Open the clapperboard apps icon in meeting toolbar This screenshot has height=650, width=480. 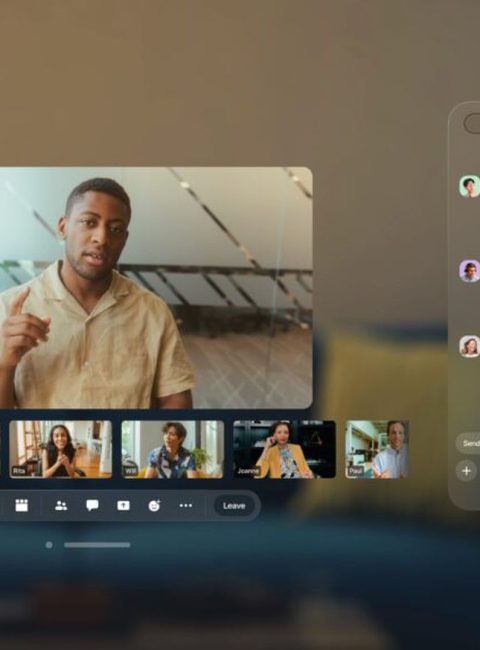22,505
